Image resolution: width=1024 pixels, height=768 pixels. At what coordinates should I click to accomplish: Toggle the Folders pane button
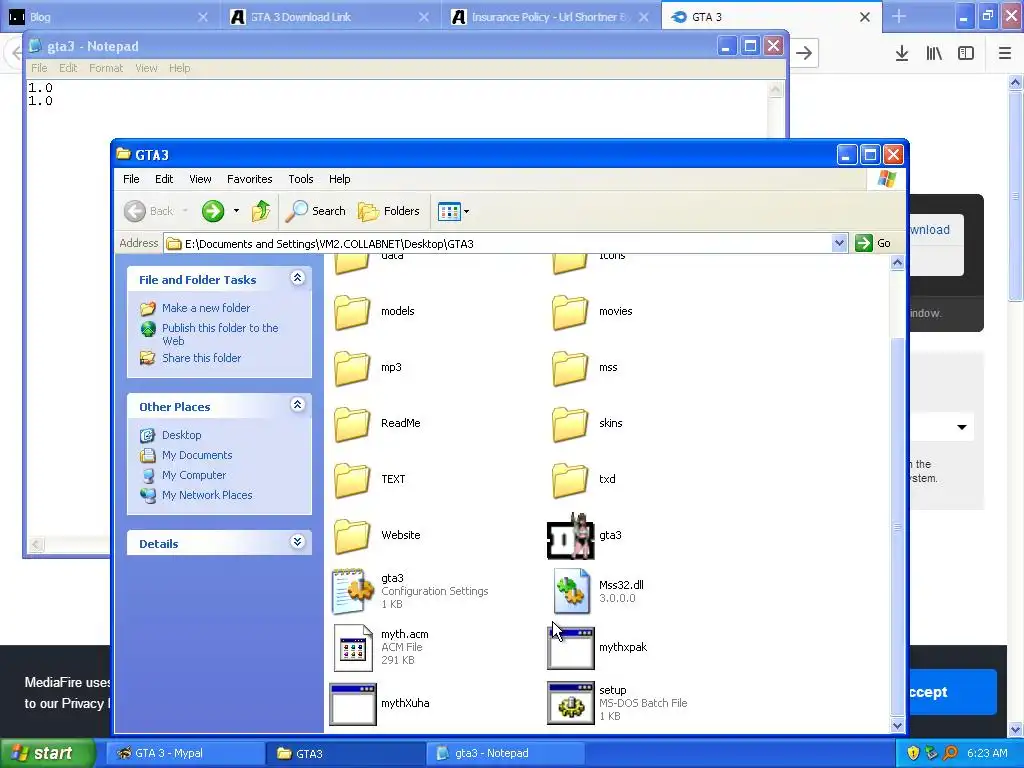click(x=389, y=211)
